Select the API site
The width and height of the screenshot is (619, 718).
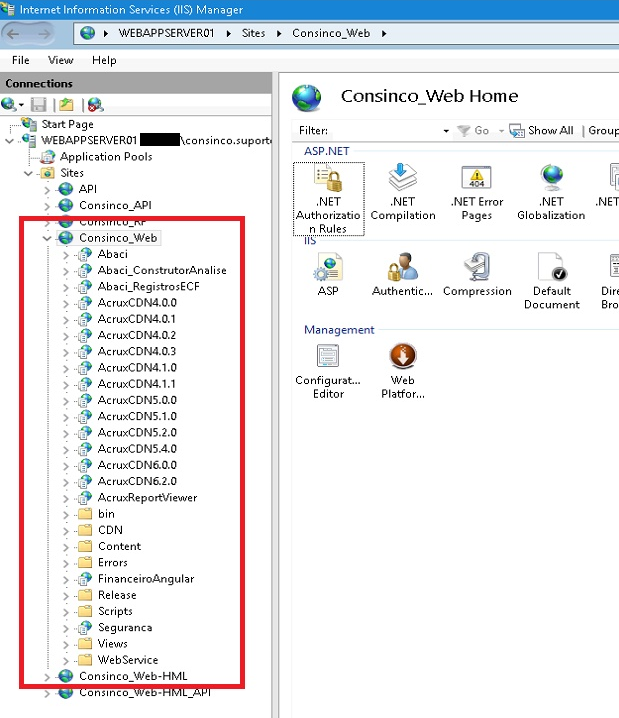pyautogui.click(x=87, y=189)
